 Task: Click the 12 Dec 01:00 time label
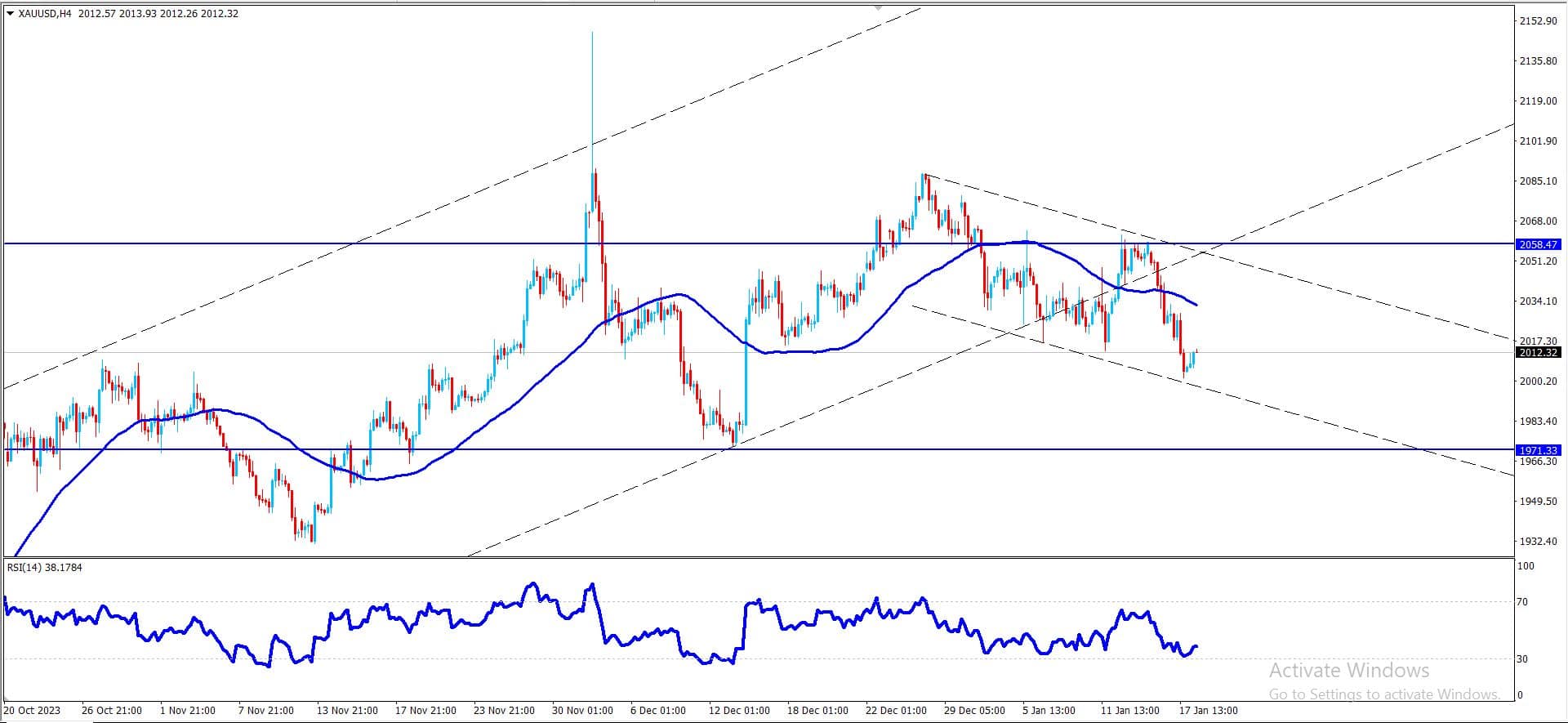[x=739, y=711]
